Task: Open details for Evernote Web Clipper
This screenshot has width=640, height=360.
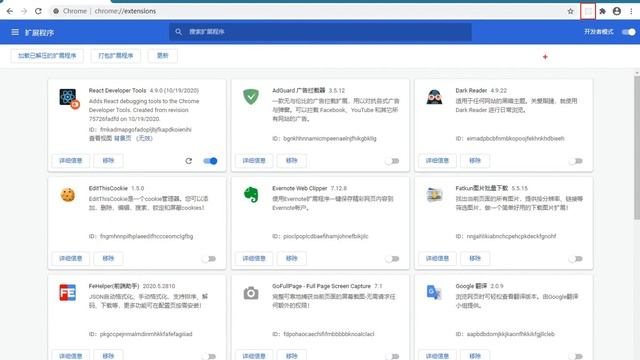Action: 254,258
